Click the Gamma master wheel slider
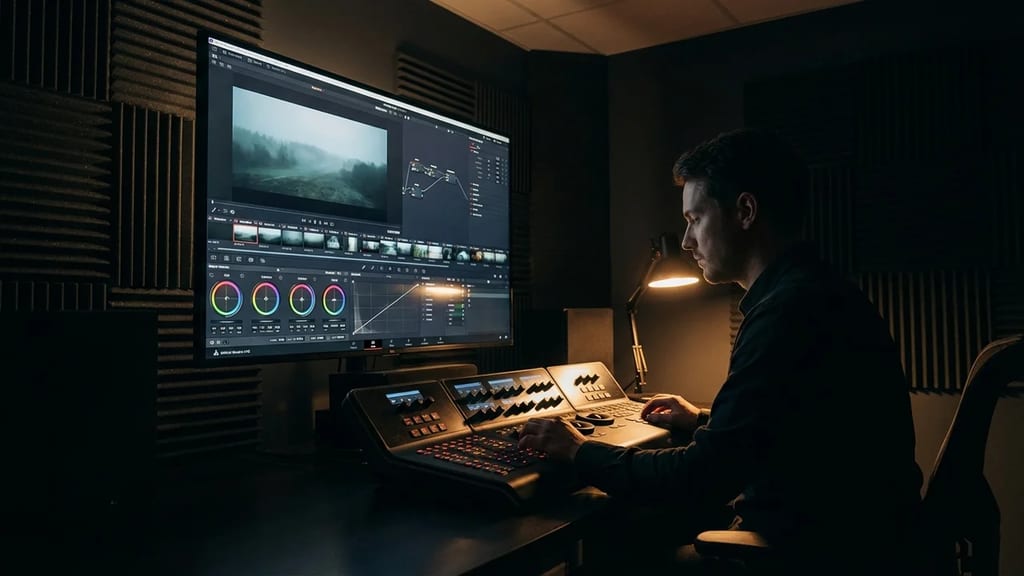This screenshot has height=576, width=1024. [x=266, y=321]
